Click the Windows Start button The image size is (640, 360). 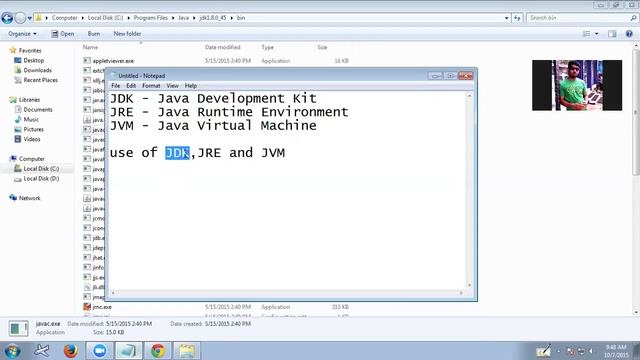(x=12, y=351)
